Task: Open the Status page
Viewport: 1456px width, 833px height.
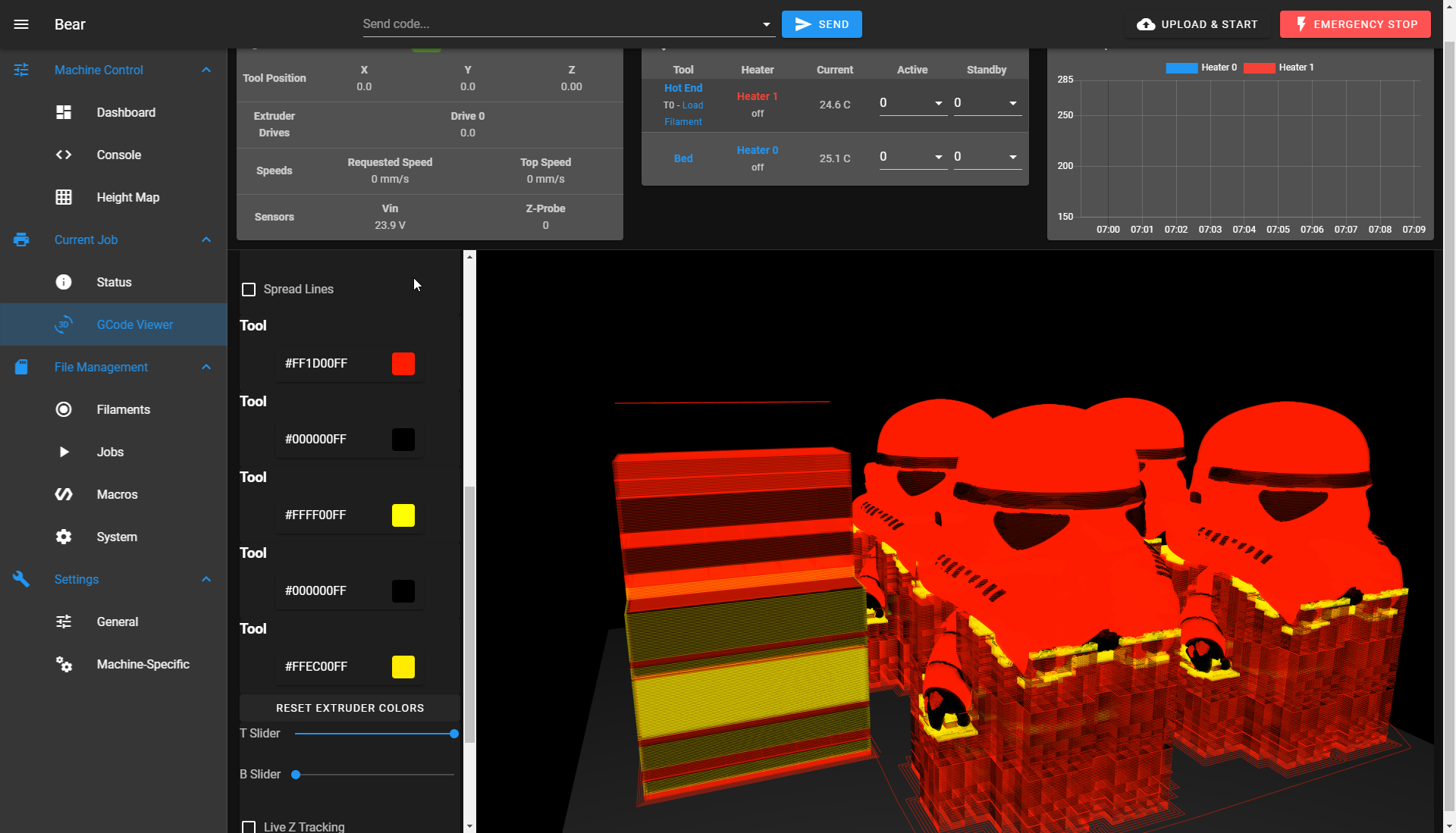Action: tap(114, 282)
